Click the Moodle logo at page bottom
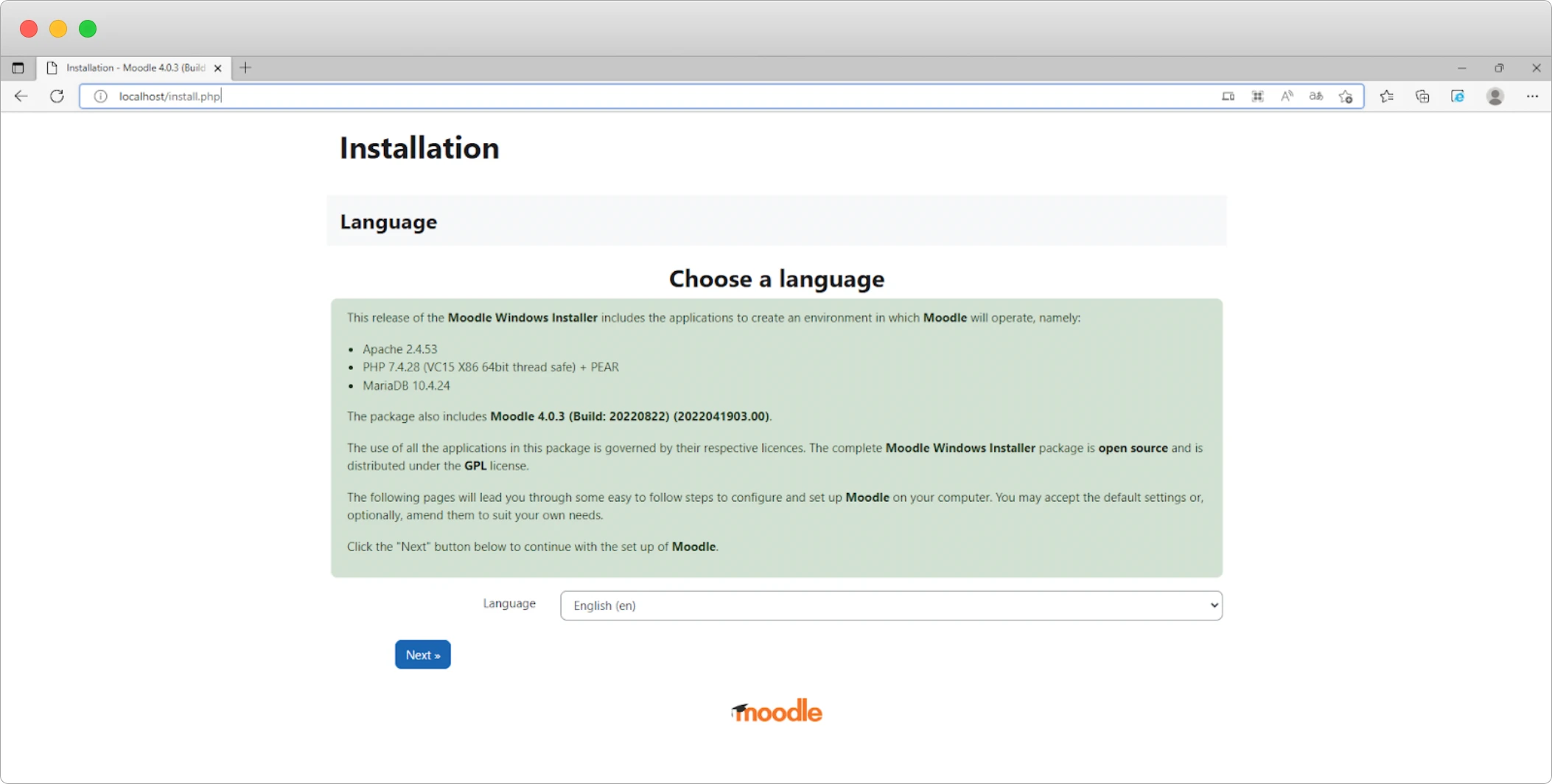The height and width of the screenshot is (784, 1552). click(x=777, y=711)
